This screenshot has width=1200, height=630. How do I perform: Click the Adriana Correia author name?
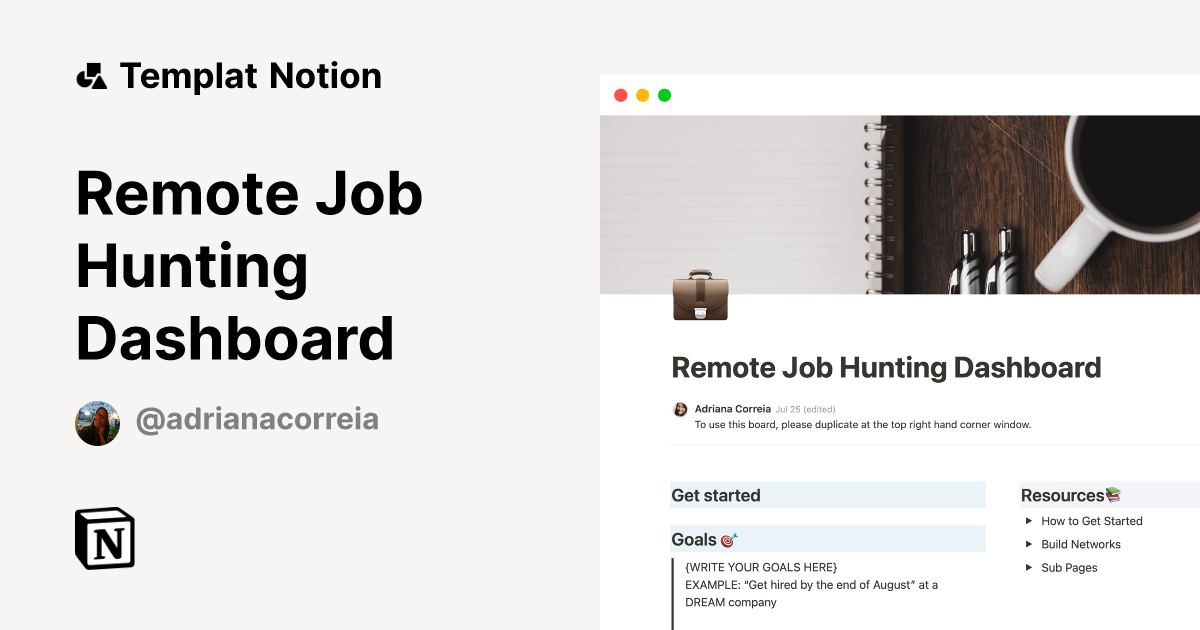coord(732,408)
